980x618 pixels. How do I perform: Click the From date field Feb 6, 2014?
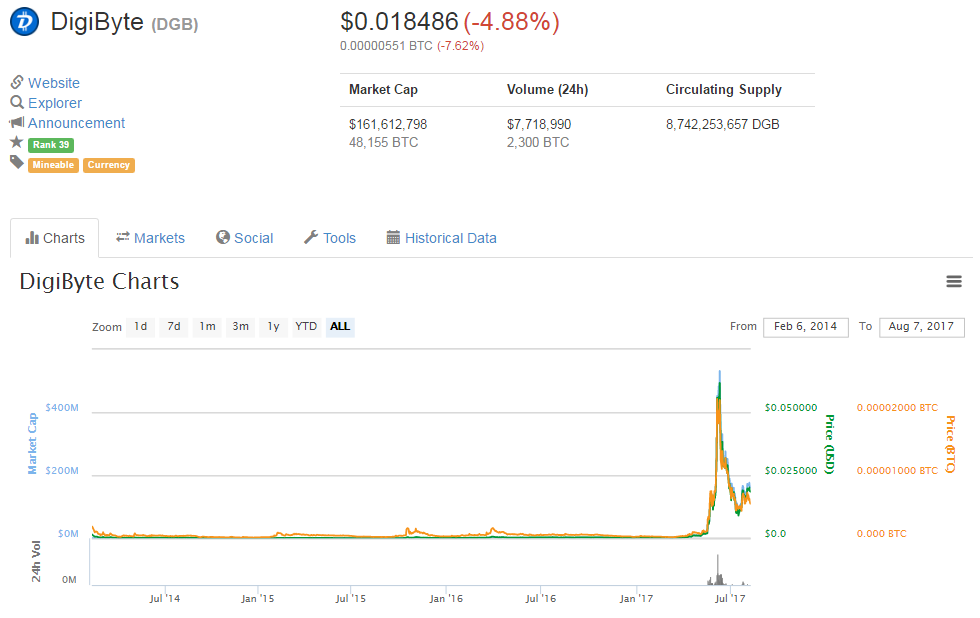[806, 327]
